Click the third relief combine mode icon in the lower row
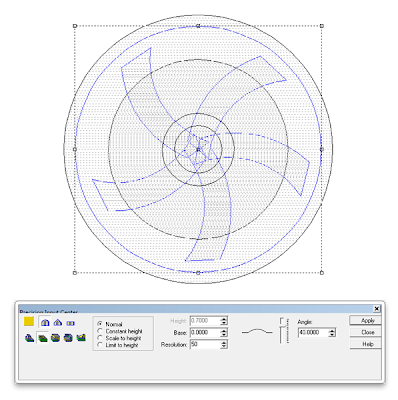Screen dimensions: 398x400 [55, 338]
